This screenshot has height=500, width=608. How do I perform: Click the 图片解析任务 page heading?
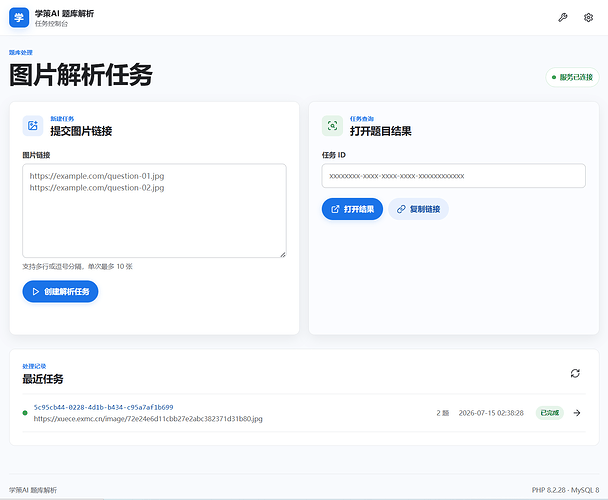tap(81, 75)
